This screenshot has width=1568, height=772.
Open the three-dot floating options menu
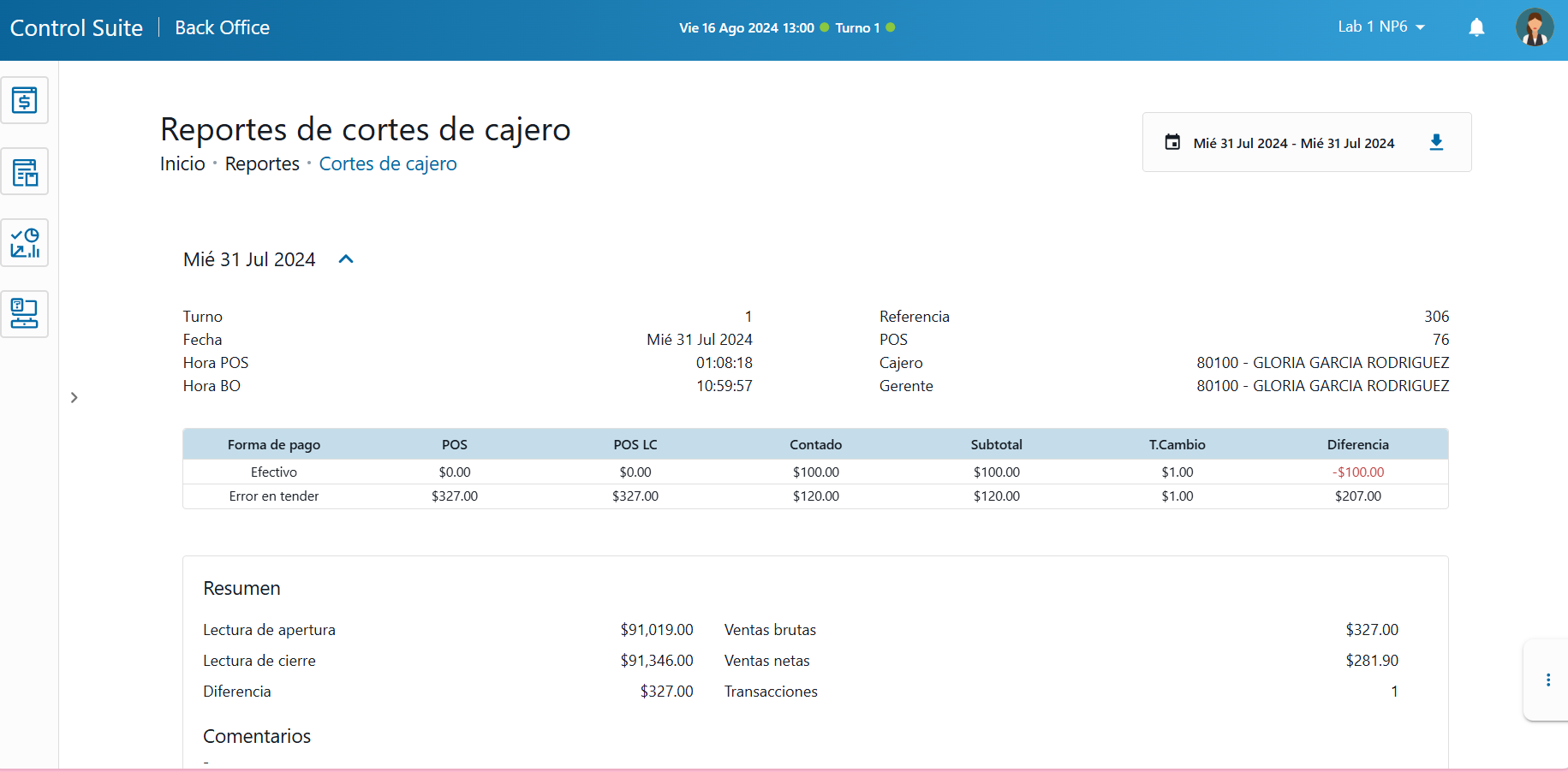[x=1547, y=680]
